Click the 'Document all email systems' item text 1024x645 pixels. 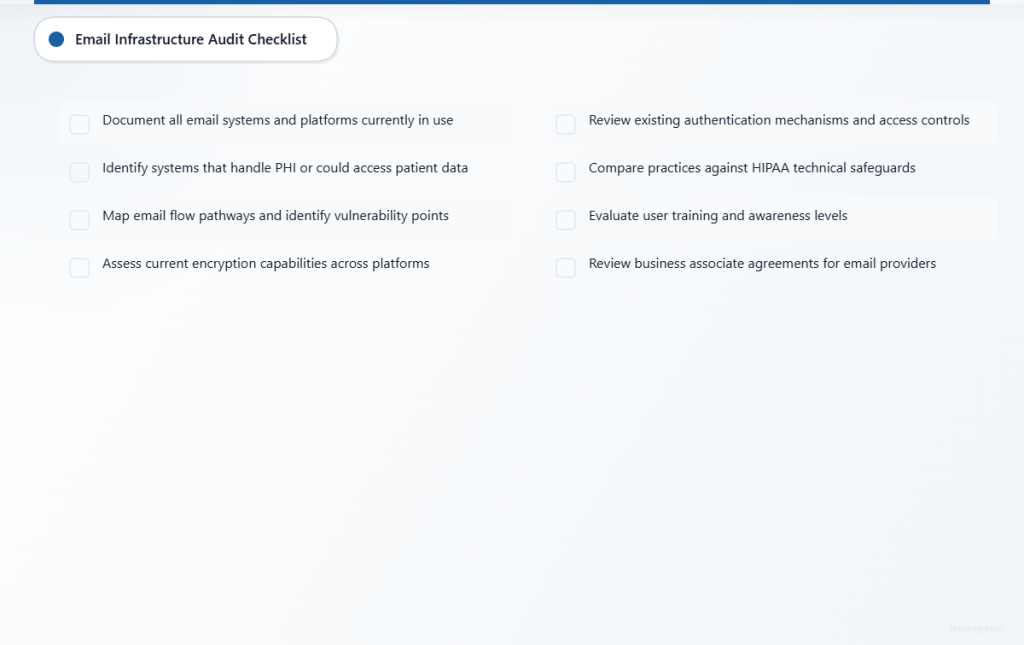(x=277, y=119)
